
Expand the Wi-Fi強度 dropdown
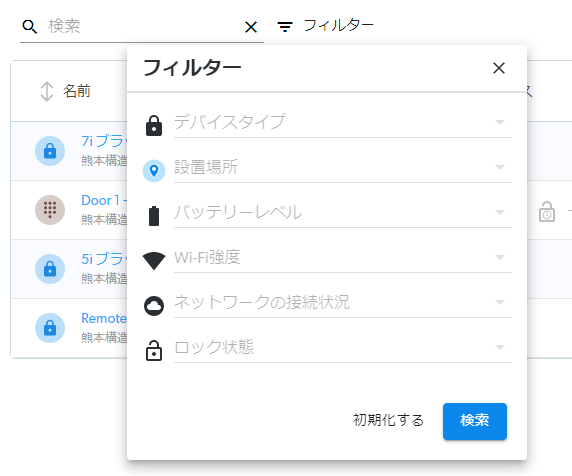[x=343, y=258]
